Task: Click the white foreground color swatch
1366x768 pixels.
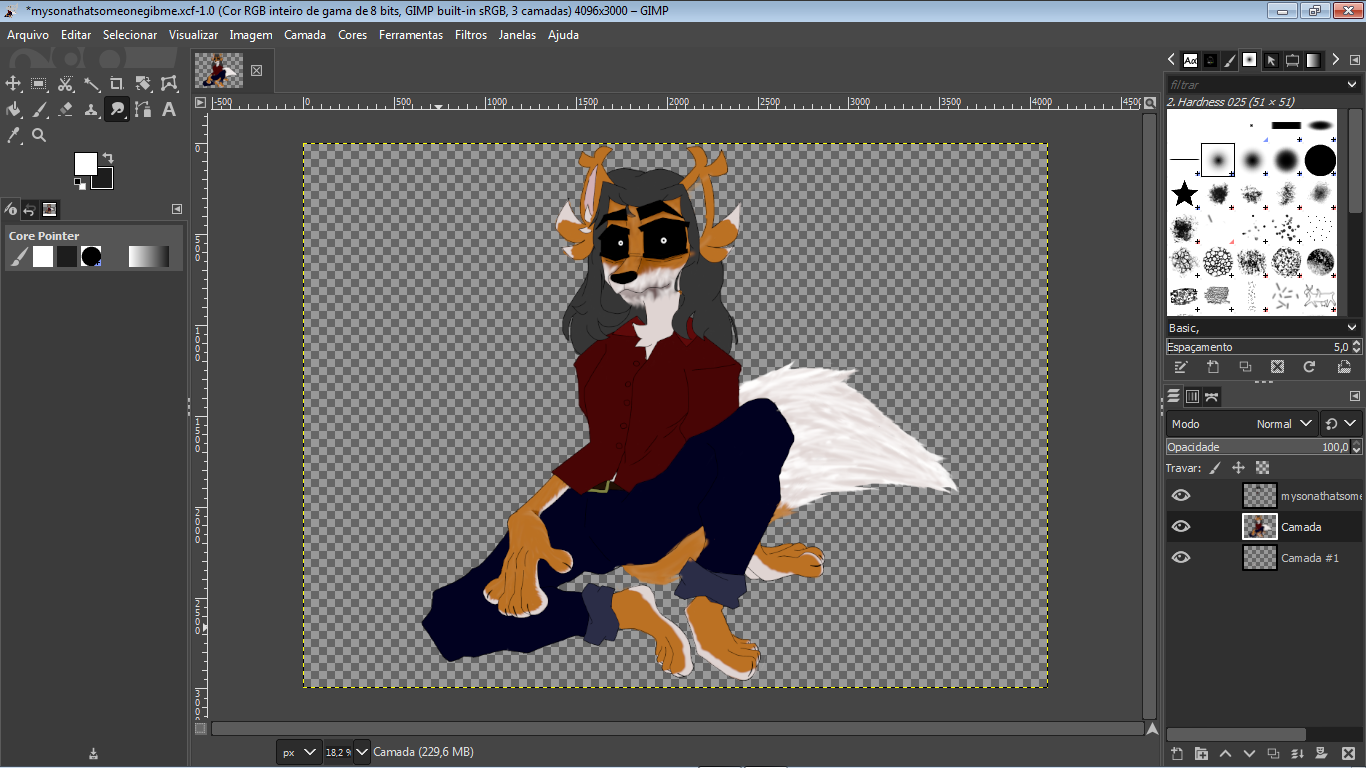Action: tap(85, 164)
